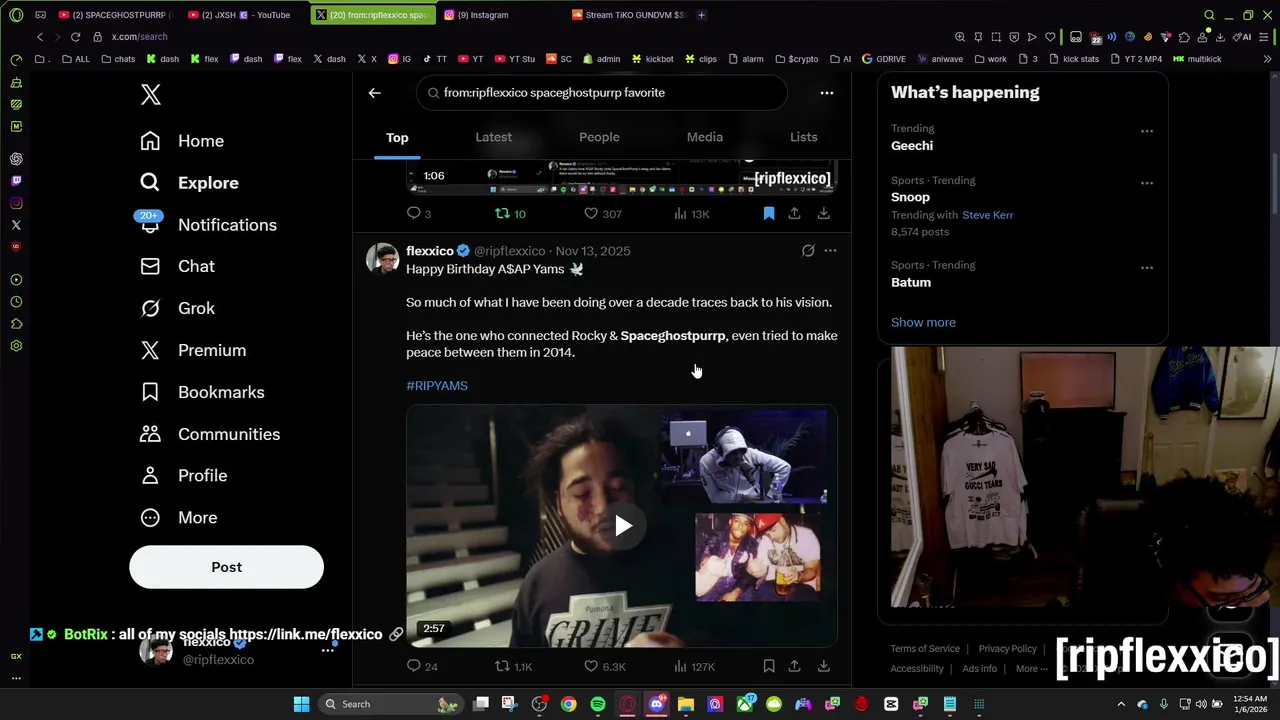Click the Post button
1280x720 pixels.
pos(226,567)
